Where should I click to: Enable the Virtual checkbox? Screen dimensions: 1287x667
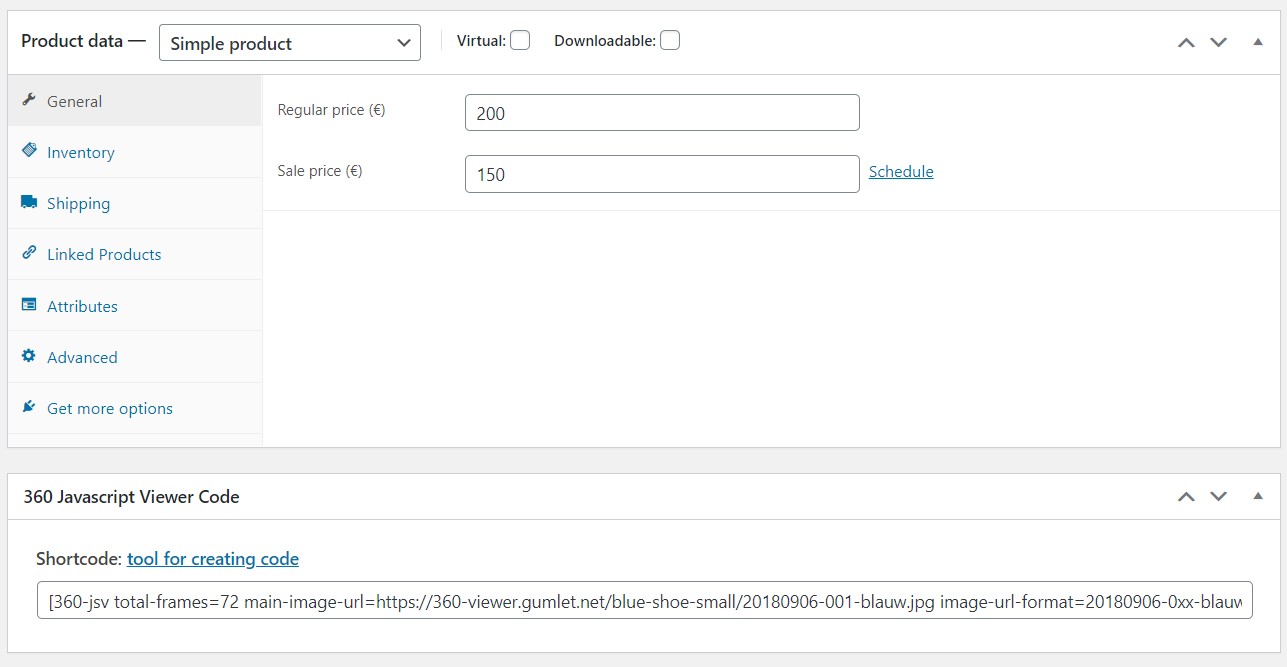(x=520, y=40)
